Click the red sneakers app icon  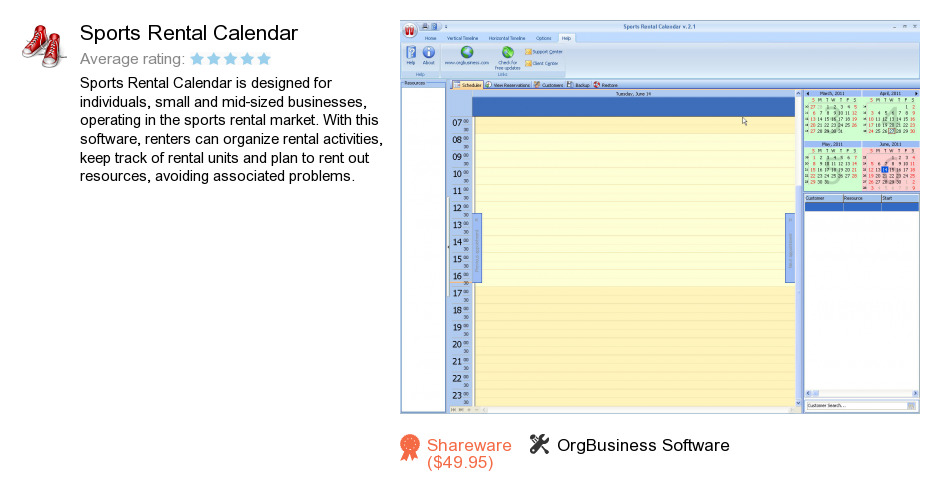tap(43, 46)
